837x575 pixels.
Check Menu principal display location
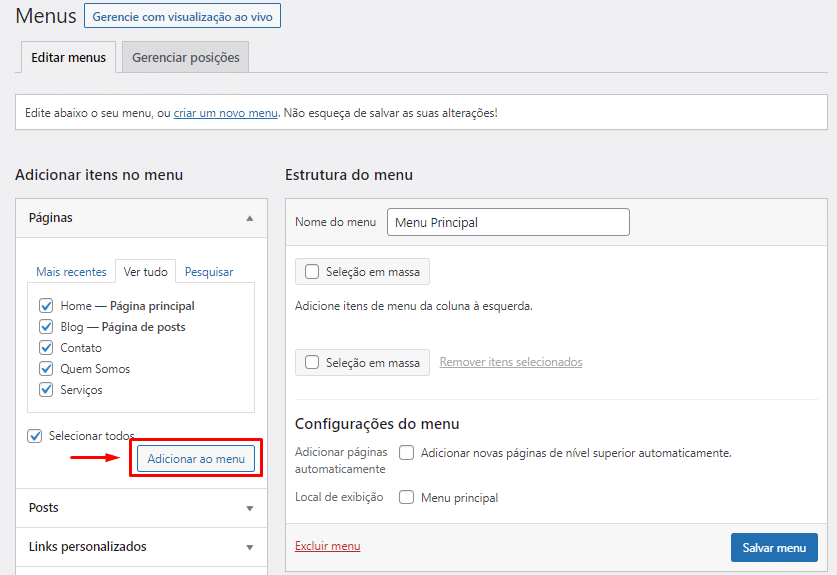(407, 497)
